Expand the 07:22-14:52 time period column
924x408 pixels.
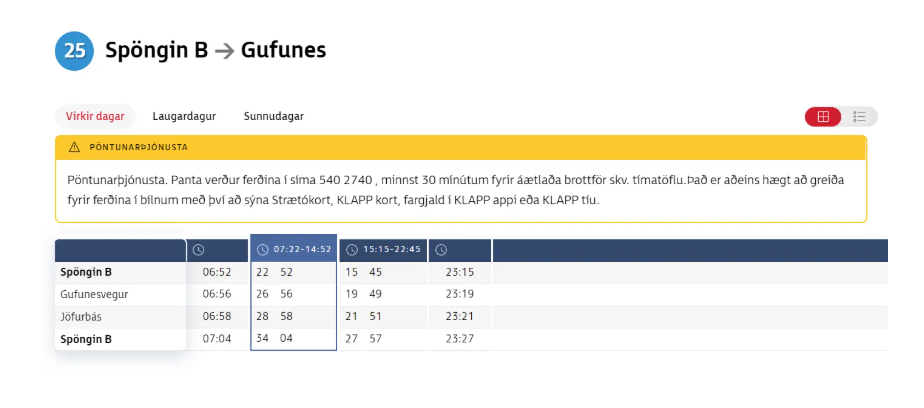pos(301,250)
